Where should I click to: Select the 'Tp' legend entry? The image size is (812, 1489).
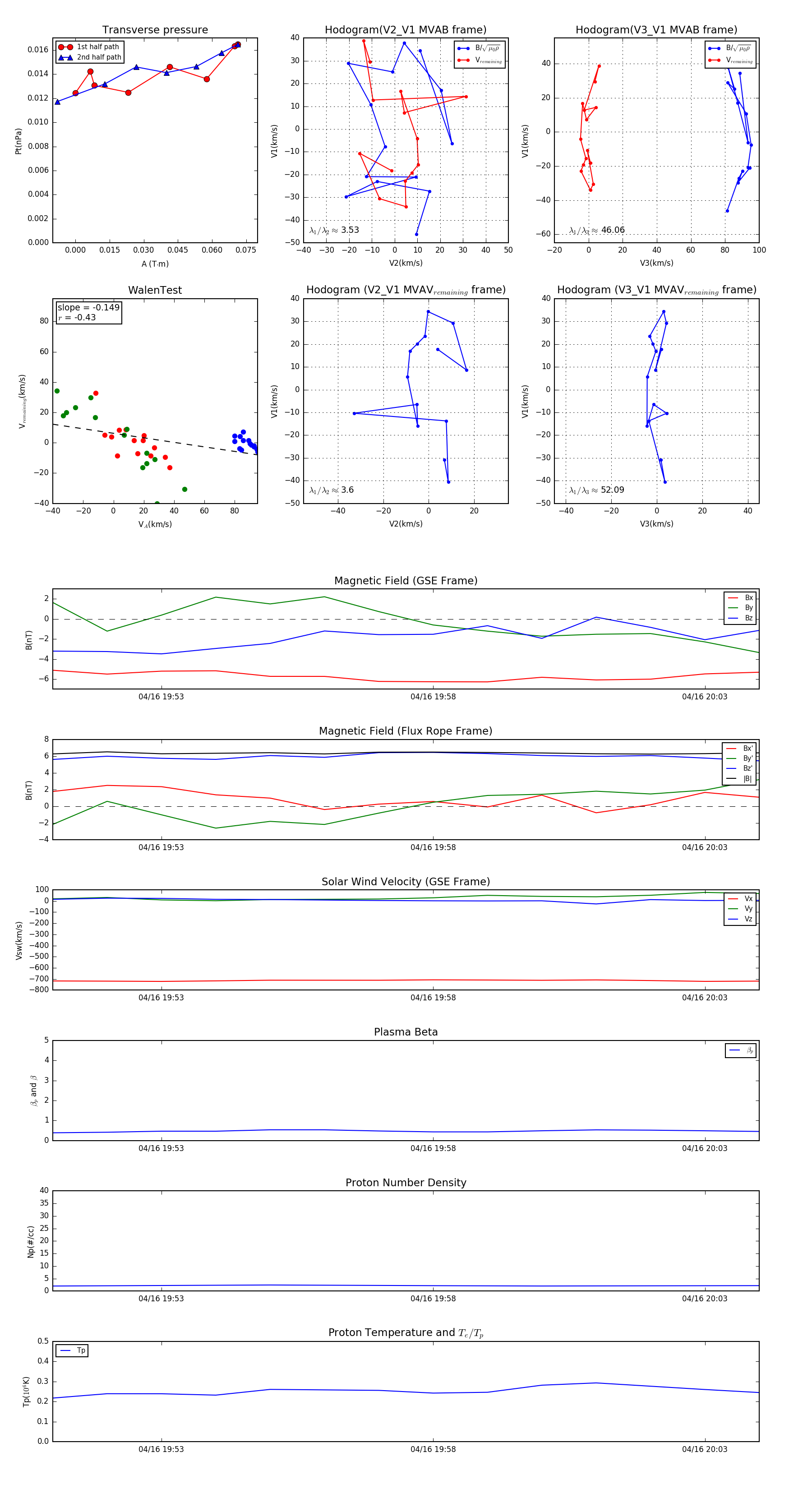coord(72,1350)
